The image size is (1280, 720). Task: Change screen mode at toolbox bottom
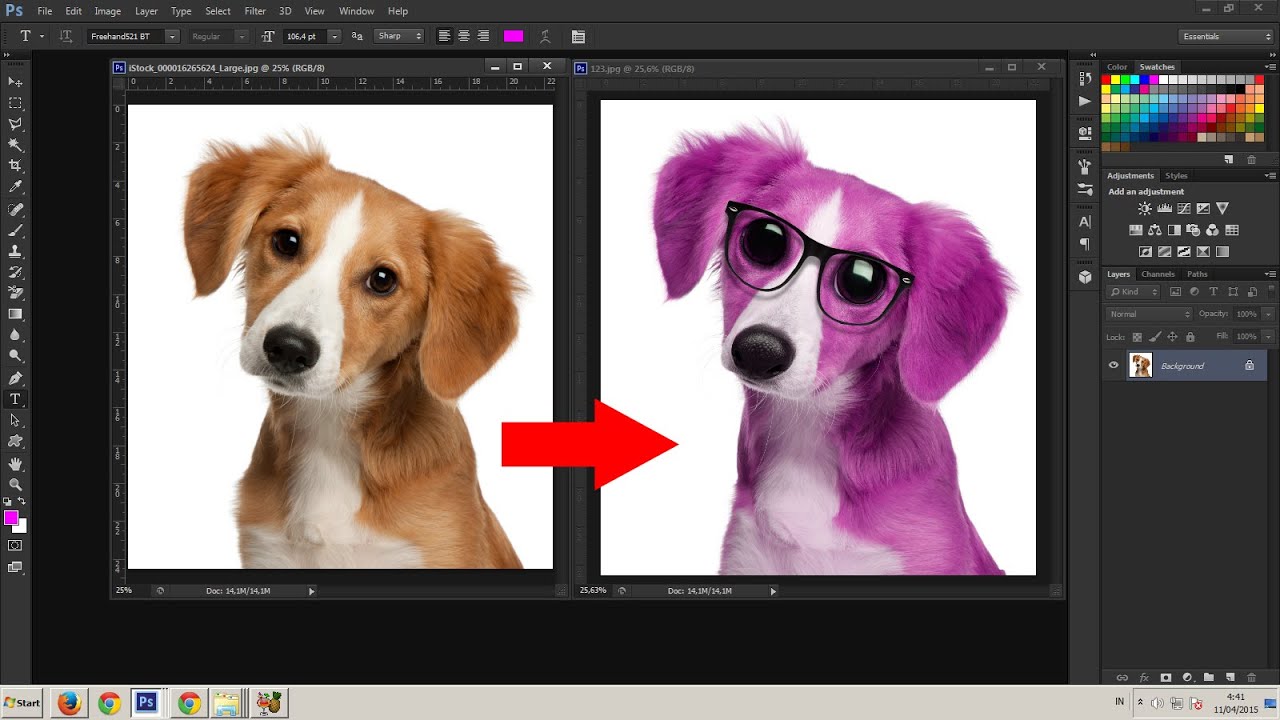(x=15, y=568)
